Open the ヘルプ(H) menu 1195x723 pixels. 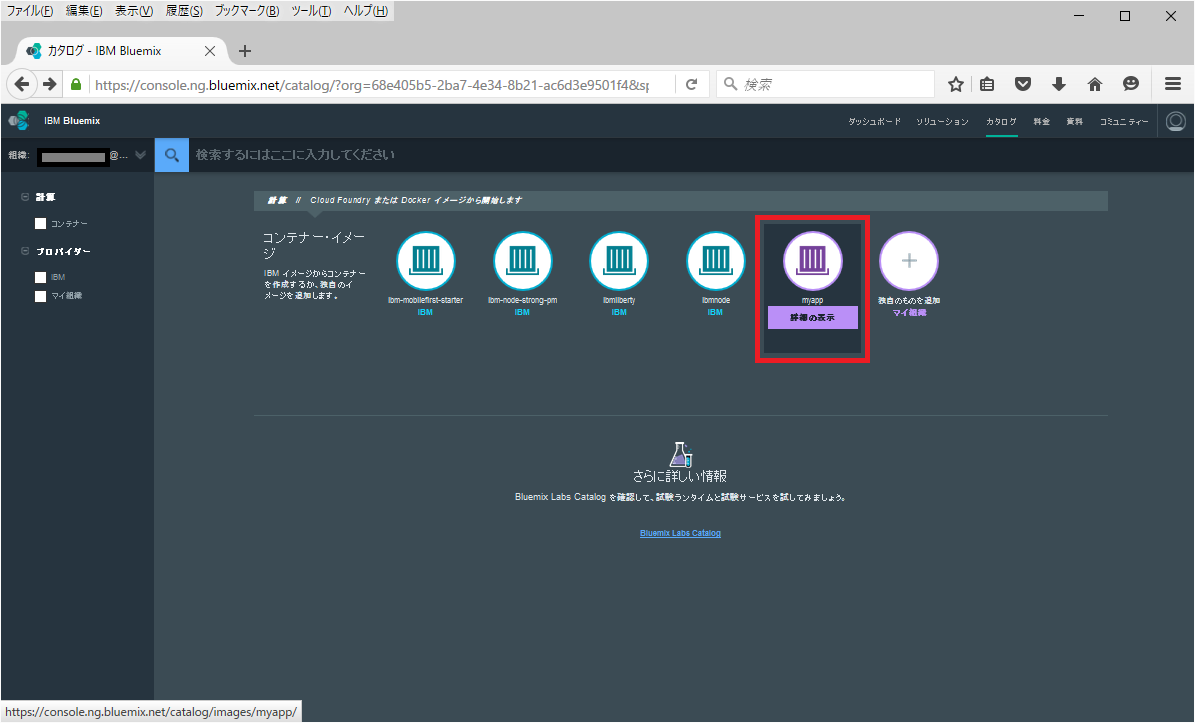click(366, 11)
